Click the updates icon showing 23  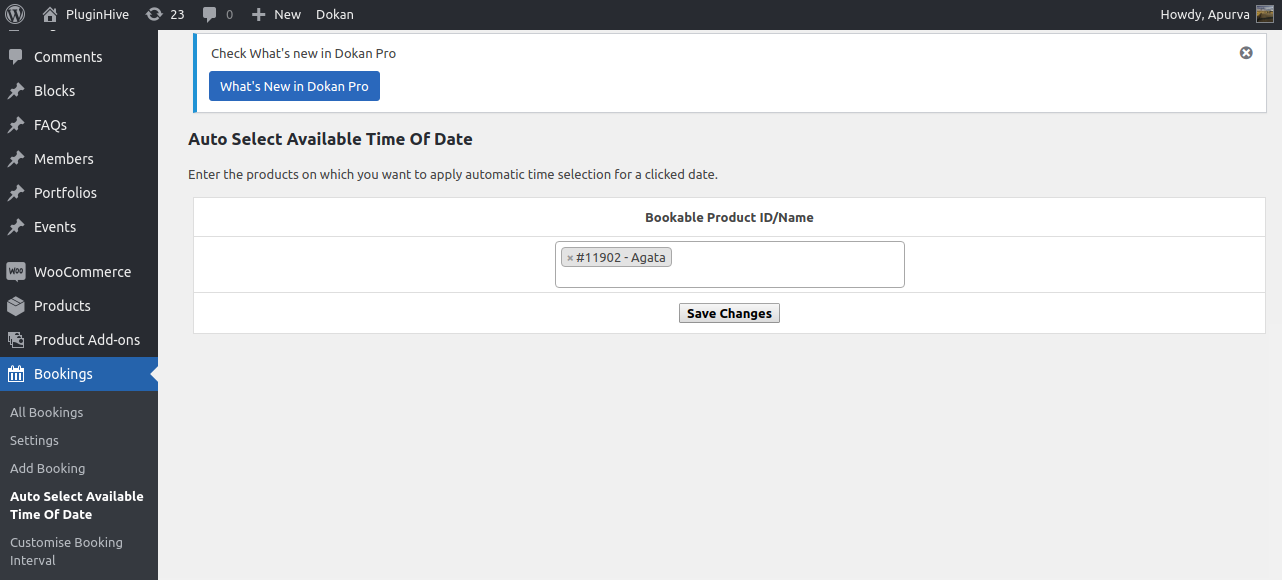click(x=154, y=14)
